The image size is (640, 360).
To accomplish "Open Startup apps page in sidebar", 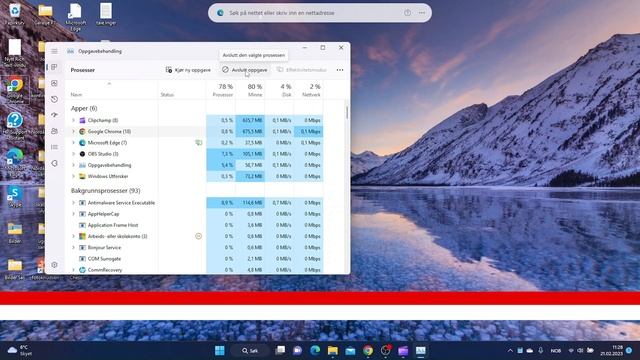I will pos(54,115).
